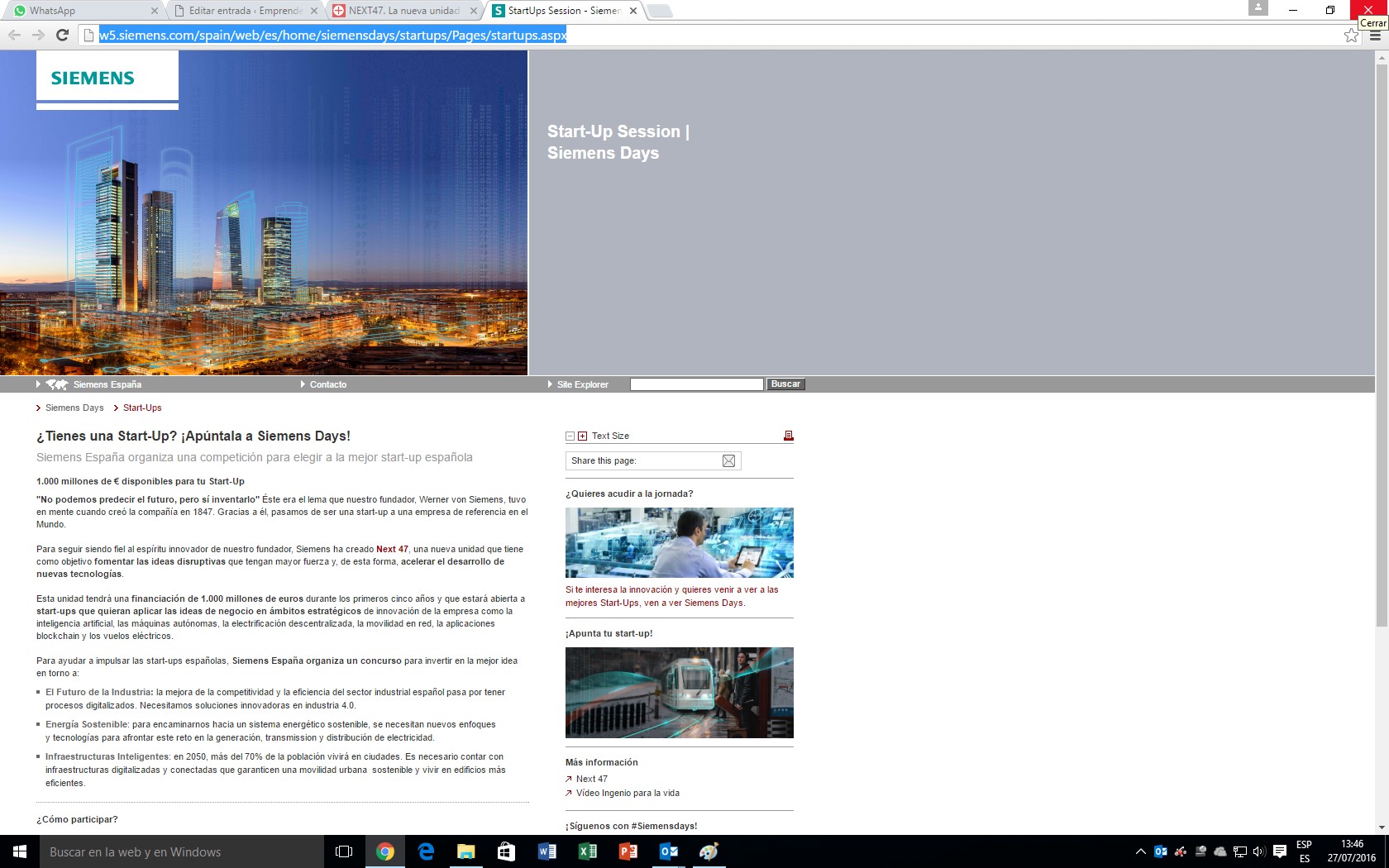Click the print page icon
Viewport: 1389px width, 868px height.
(x=788, y=436)
